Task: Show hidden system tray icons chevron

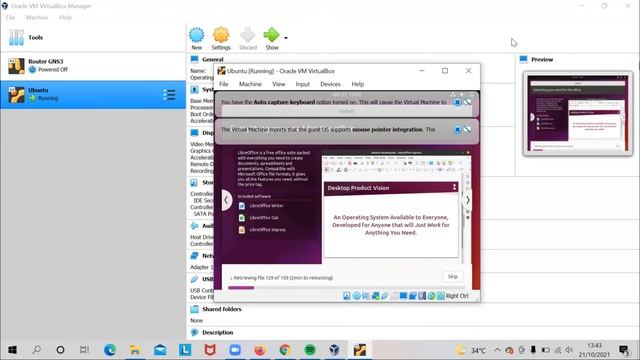Action: pyautogui.click(x=497, y=350)
